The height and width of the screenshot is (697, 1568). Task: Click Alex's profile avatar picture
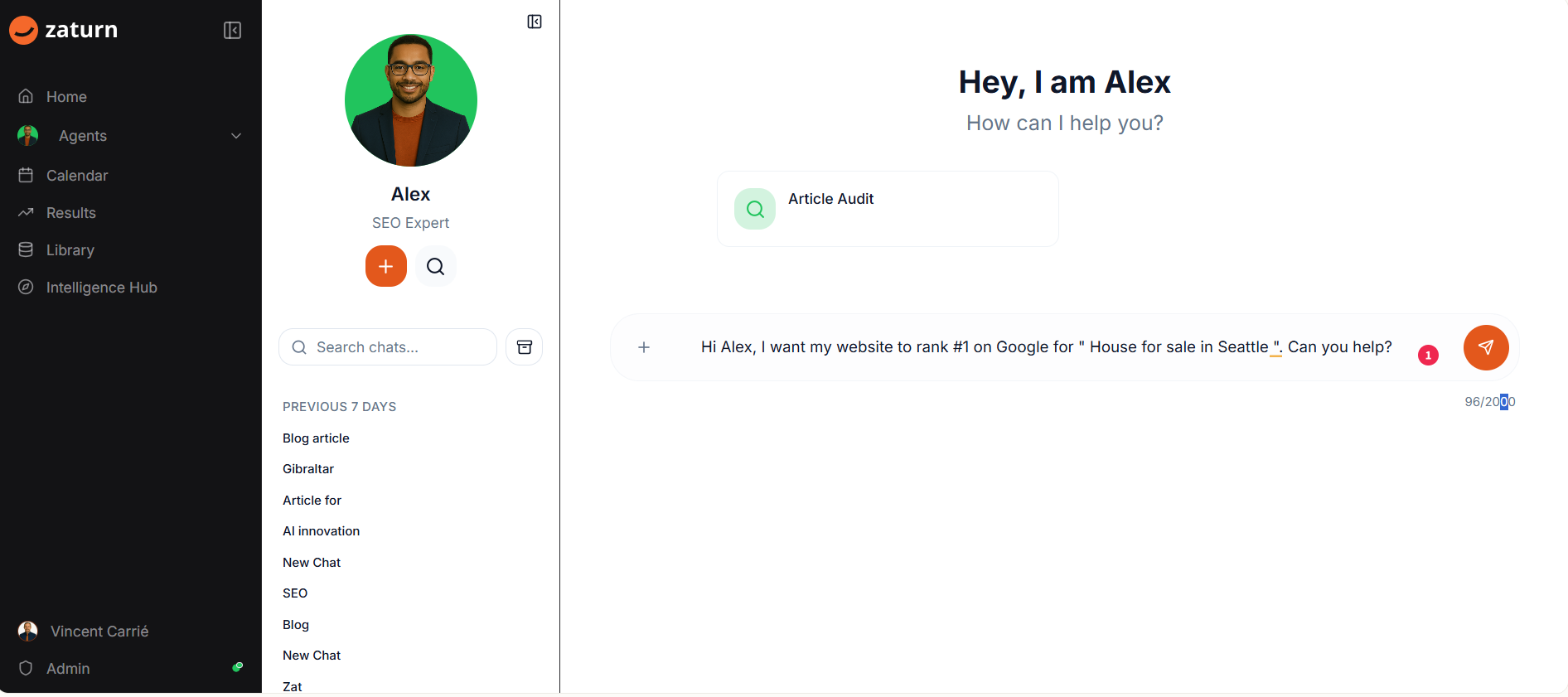[410, 100]
